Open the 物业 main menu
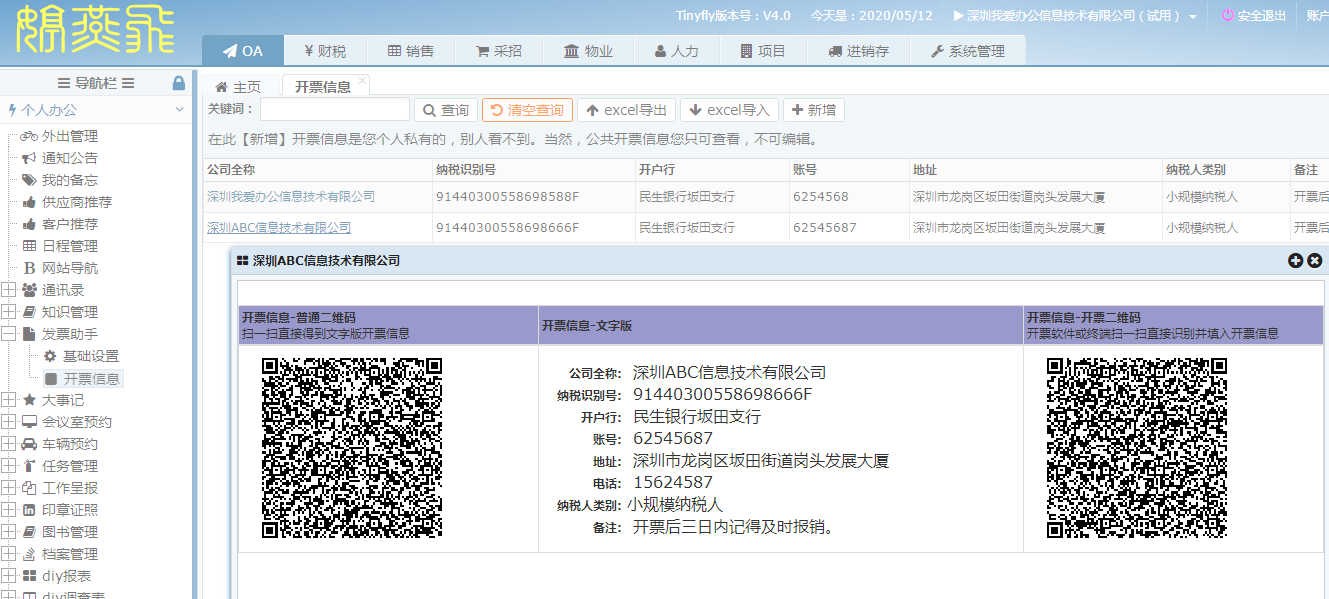Image resolution: width=1329 pixels, height=599 pixels. pos(588,51)
